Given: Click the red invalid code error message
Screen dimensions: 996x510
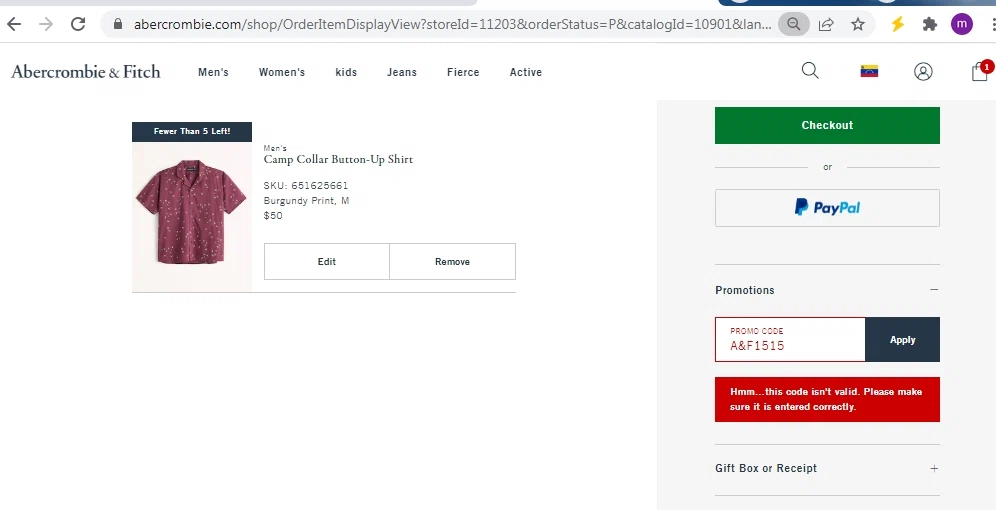Looking at the screenshot, I should 827,399.
